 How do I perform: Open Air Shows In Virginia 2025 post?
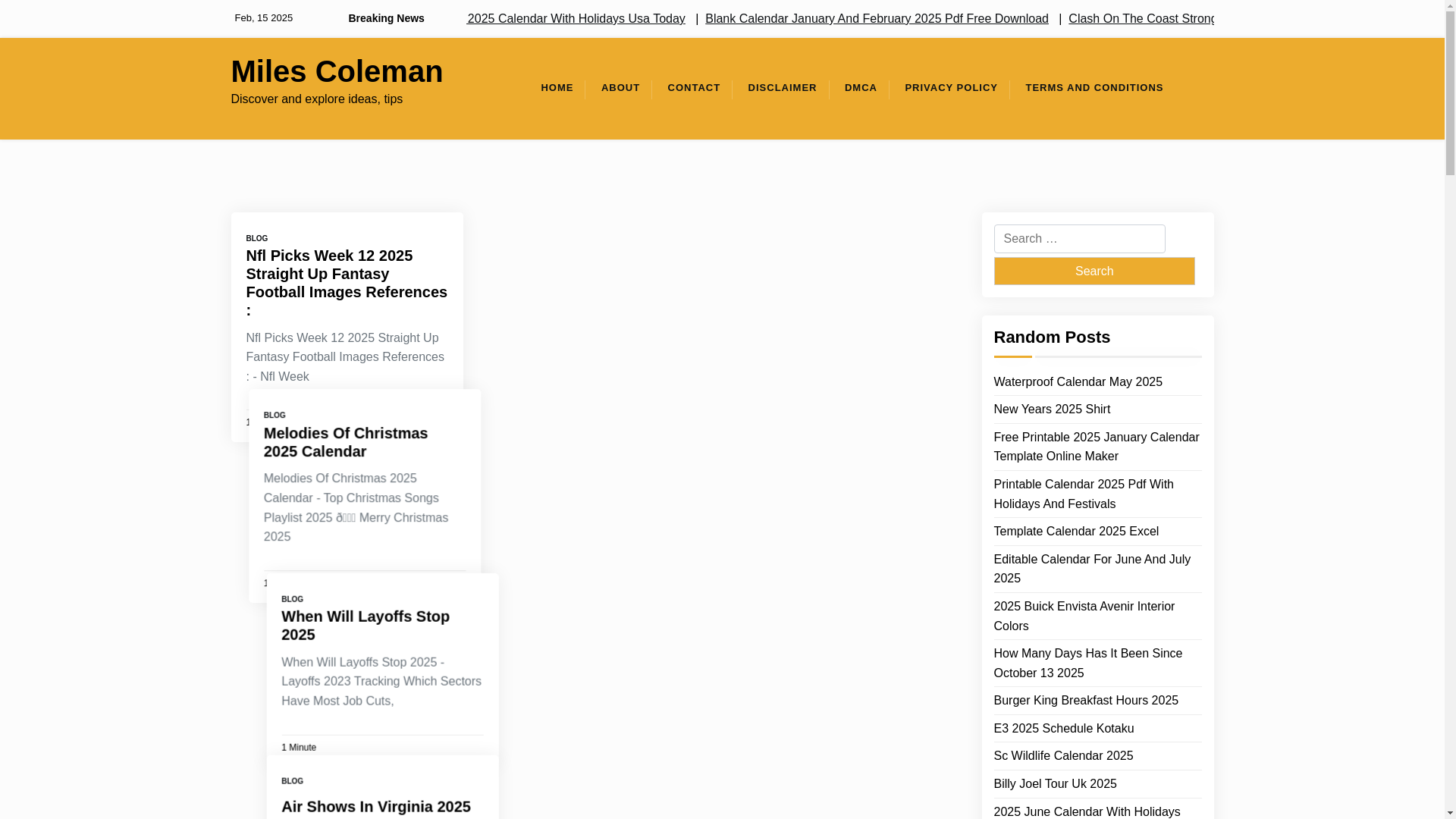click(x=375, y=807)
